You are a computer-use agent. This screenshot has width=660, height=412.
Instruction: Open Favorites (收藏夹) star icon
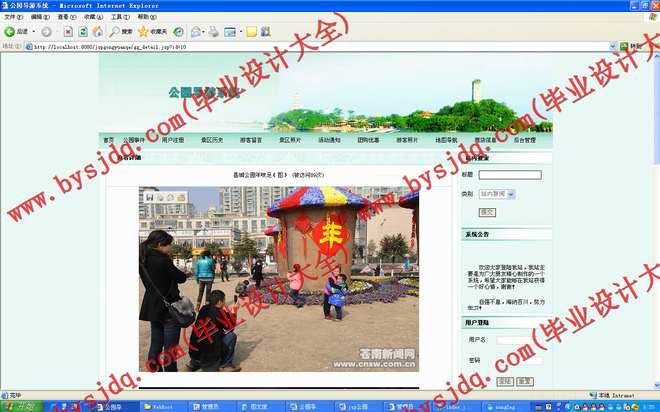tap(150, 32)
